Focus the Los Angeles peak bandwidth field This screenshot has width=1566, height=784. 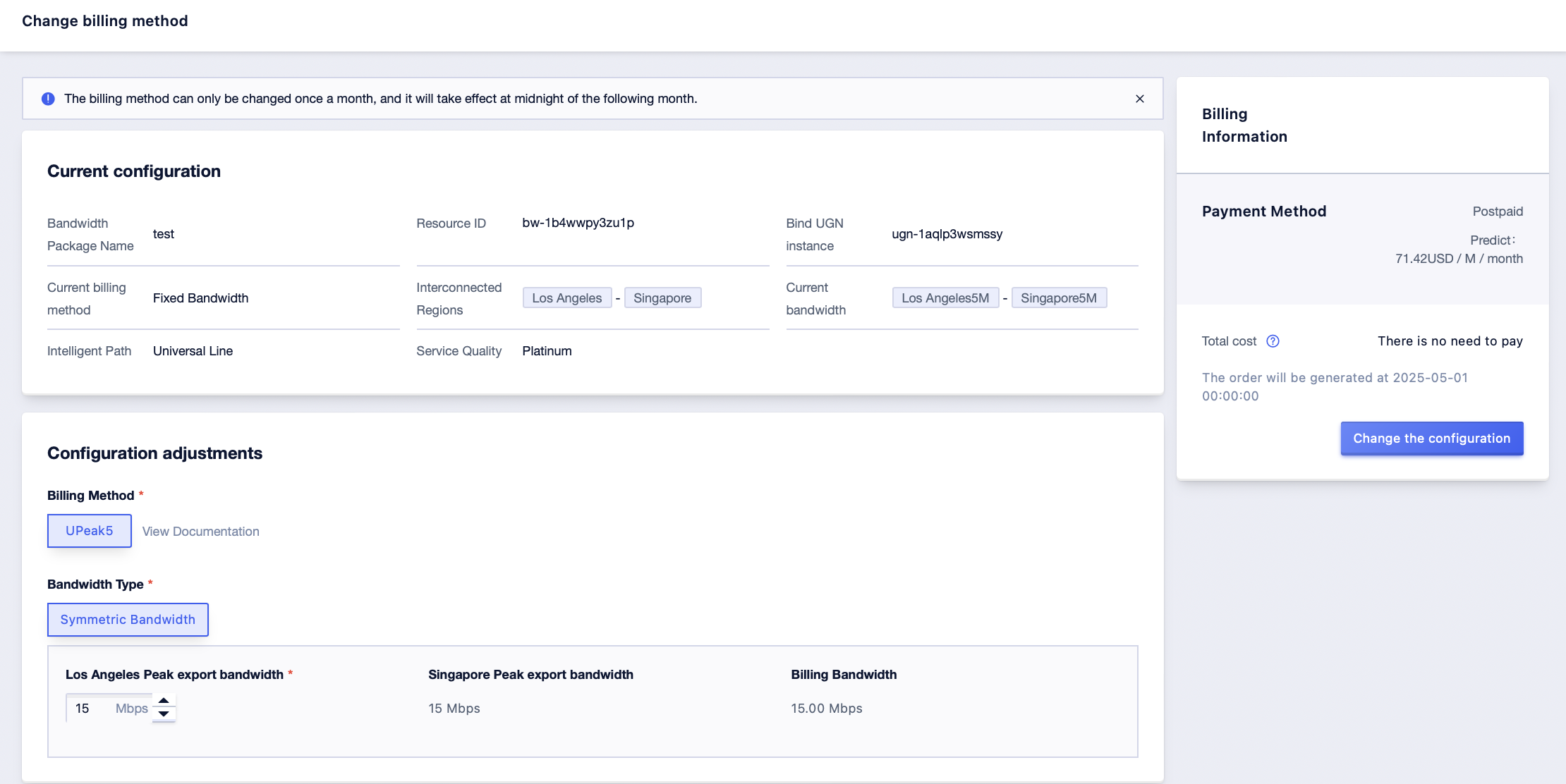click(x=109, y=708)
